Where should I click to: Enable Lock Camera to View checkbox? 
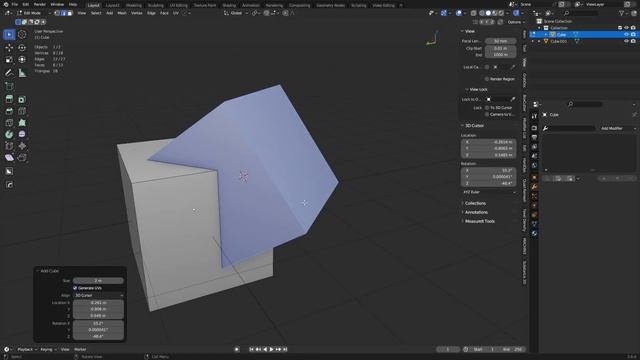tap(487, 114)
